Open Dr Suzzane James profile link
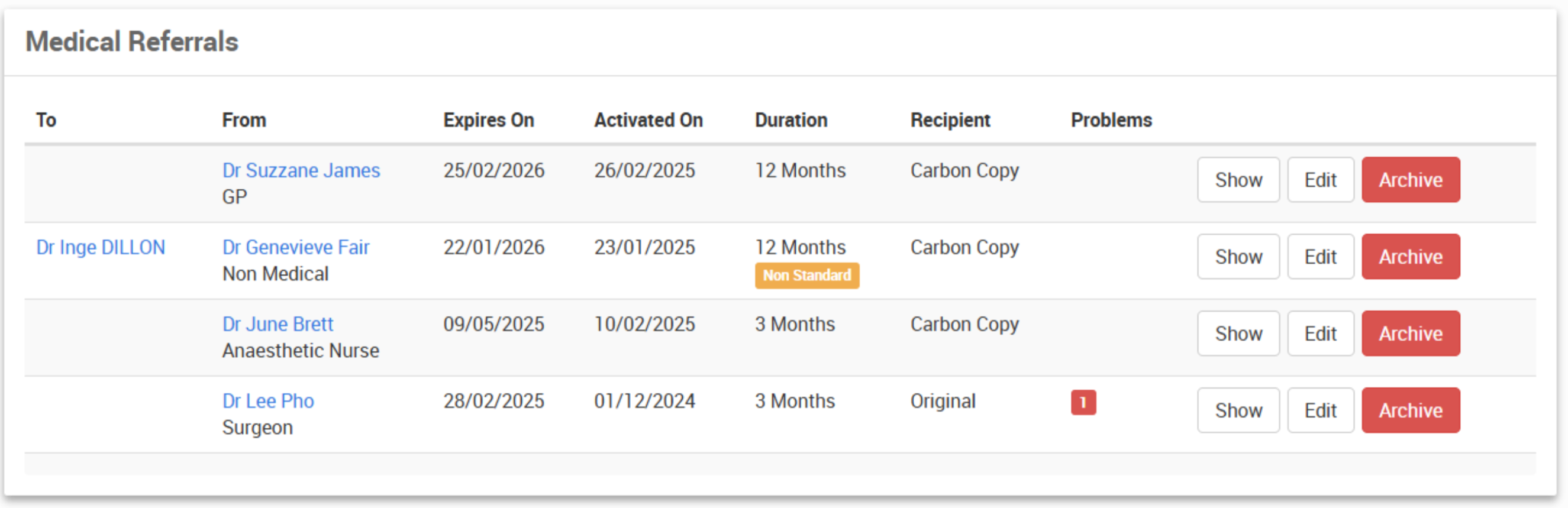The image size is (1568, 508). point(301,170)
